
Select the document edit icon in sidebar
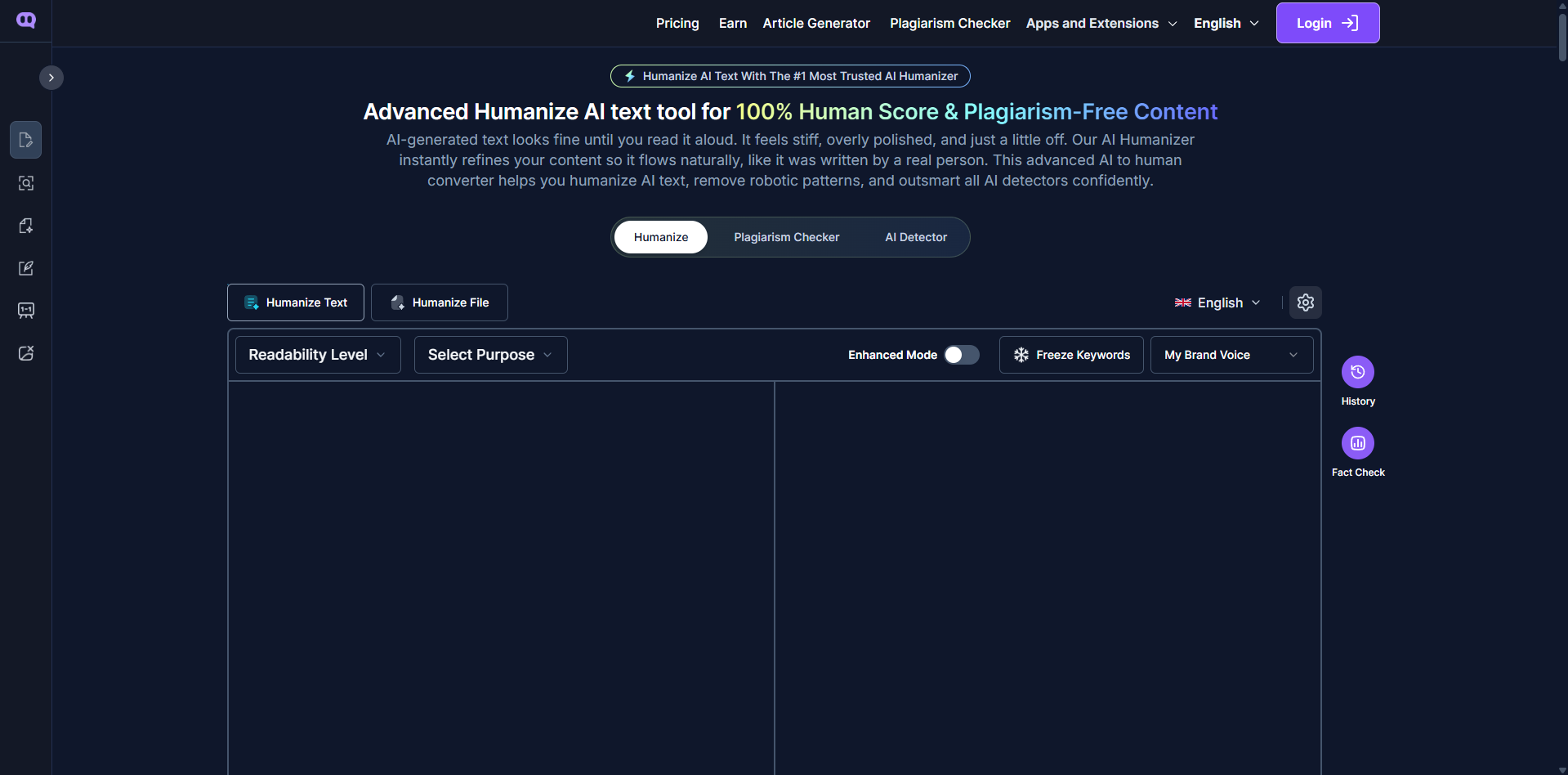(x=26, y=140)
